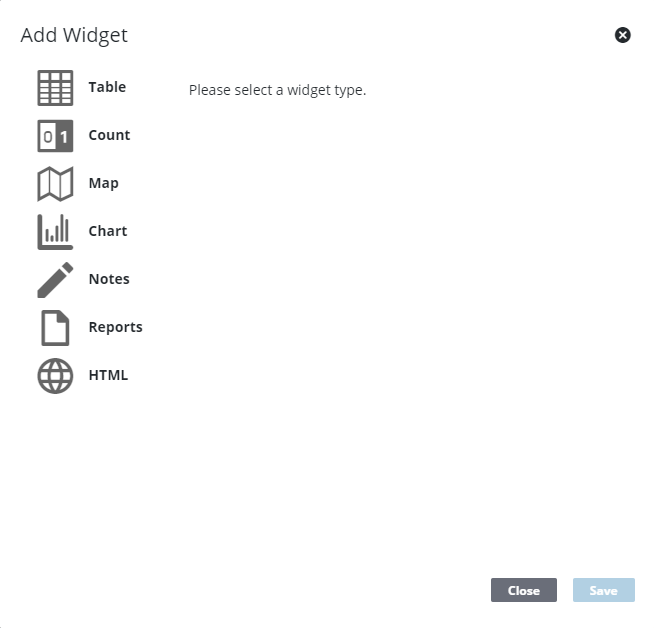Choose the Notes text label
654x628 pixels.
109,279
